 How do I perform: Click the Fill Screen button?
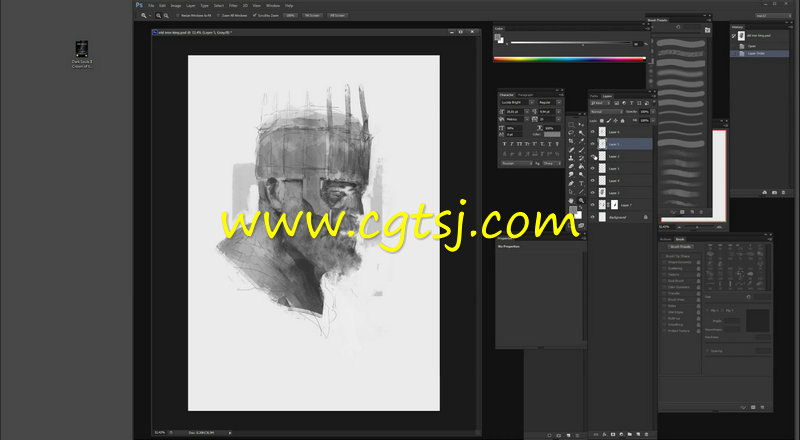337,15
